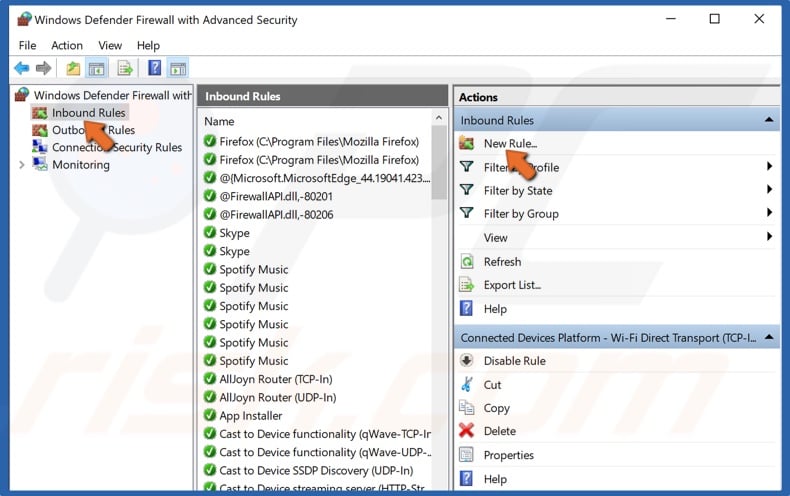790x496 pixels.
Task: Select Connection Security Rules in the tree
Action: [117, 147]
